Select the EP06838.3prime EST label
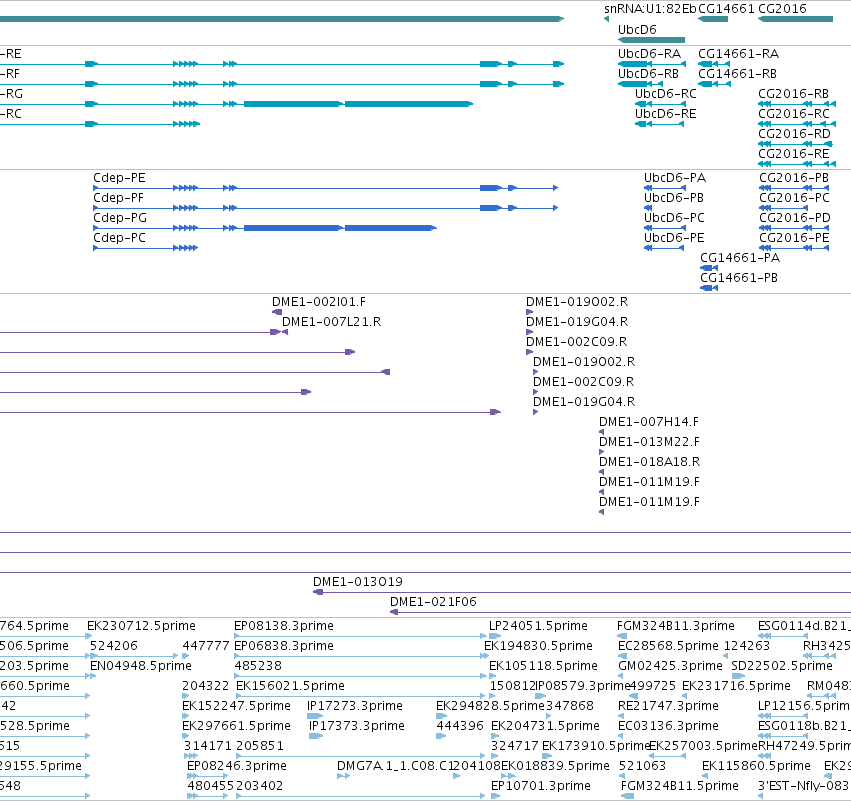This screenshot has height=801, width=851. point(284,646)
